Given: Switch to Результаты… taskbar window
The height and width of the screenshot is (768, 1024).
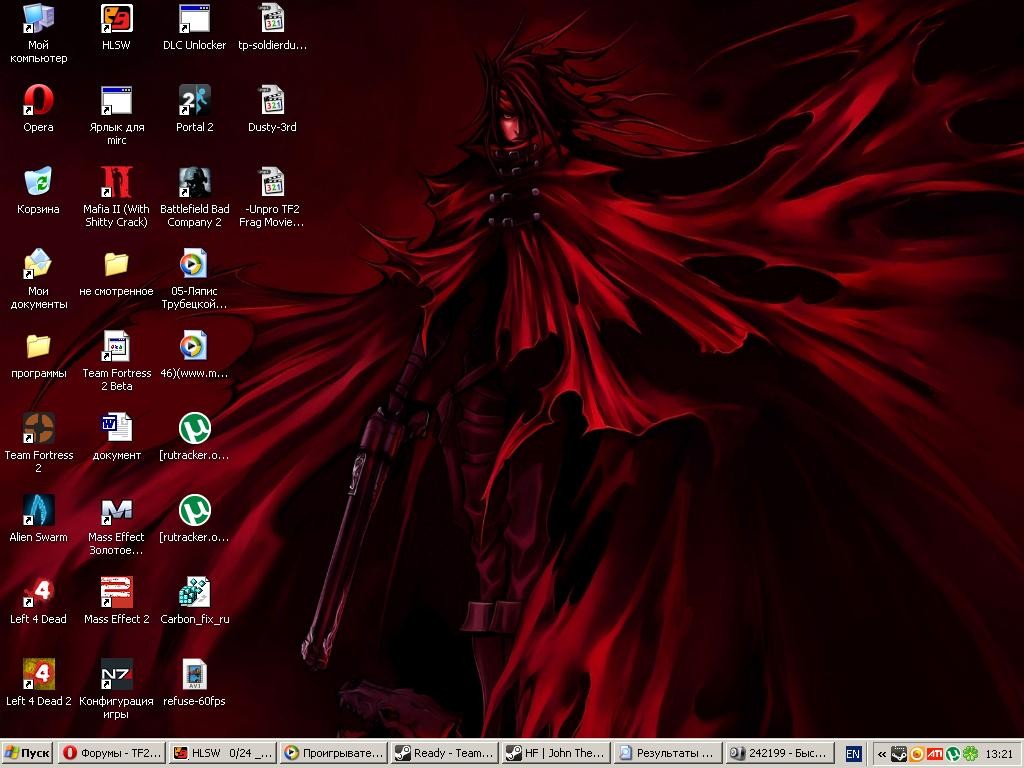Looking at the screenshot, I should [x=668, y=753].
